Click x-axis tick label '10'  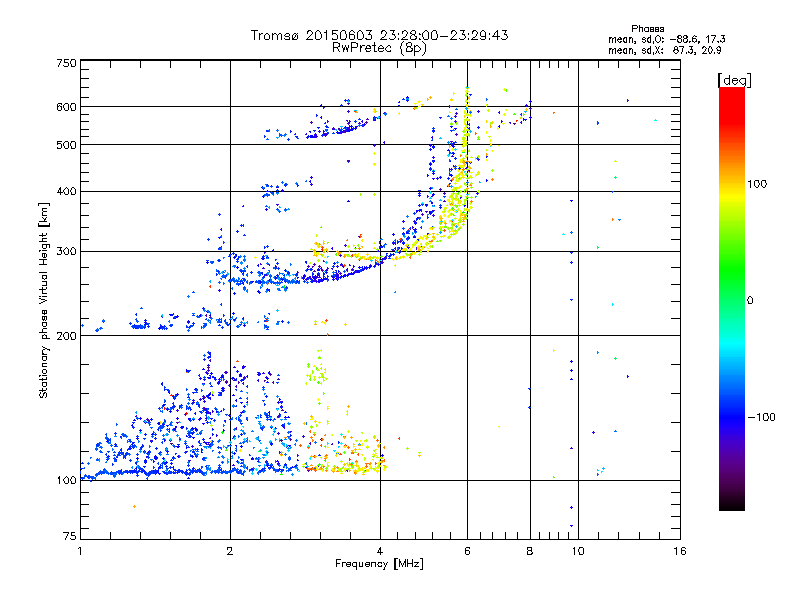click(578, 551)
